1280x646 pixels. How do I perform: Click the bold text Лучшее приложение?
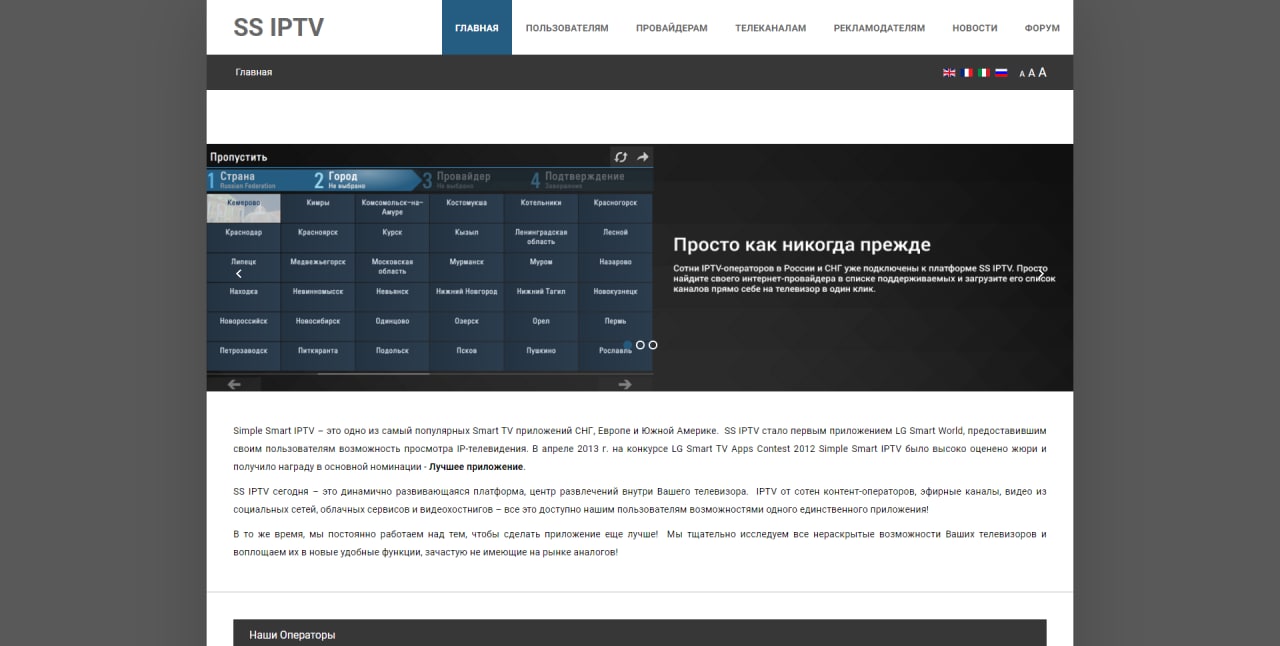476,467
